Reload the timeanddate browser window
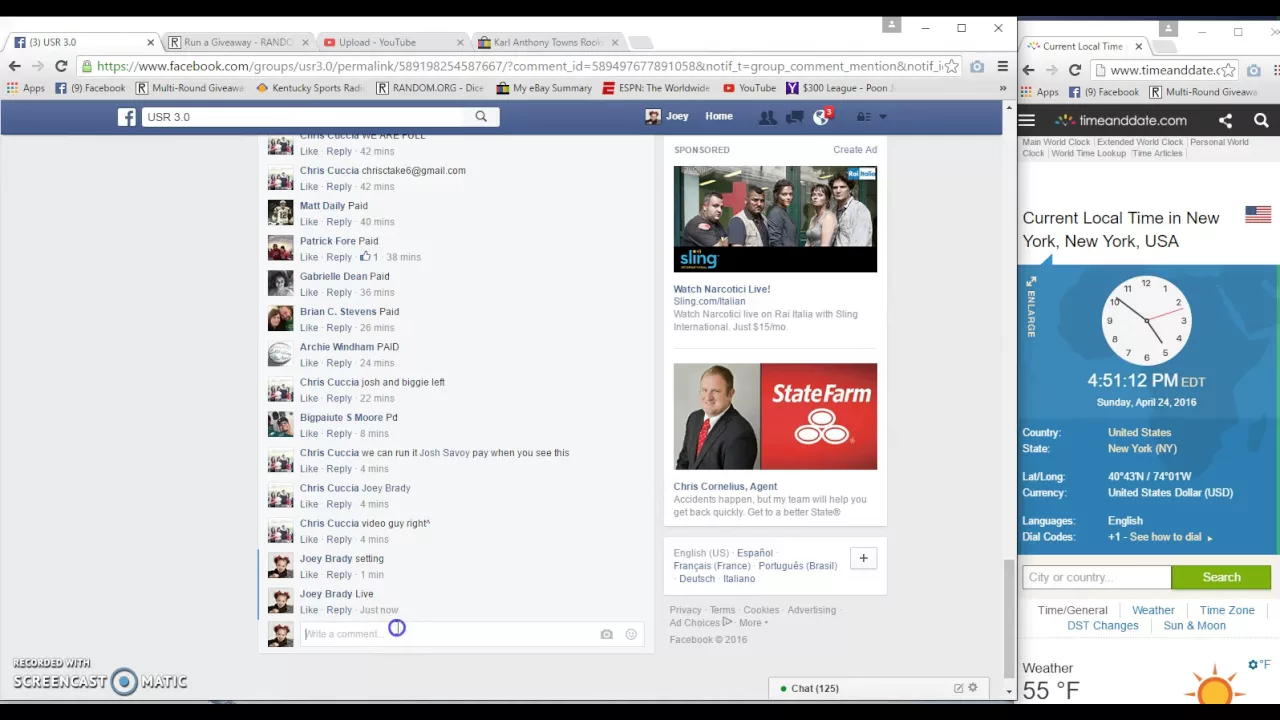The height and width of the screenshot is (720, 1280). 1075,70
